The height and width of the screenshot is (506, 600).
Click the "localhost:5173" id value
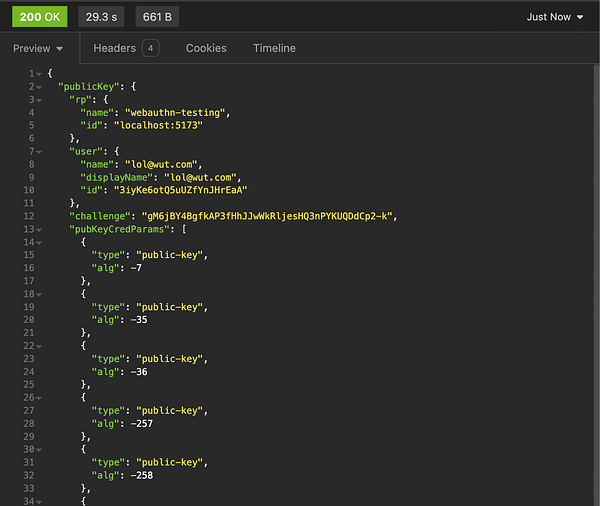coord(158,125)
